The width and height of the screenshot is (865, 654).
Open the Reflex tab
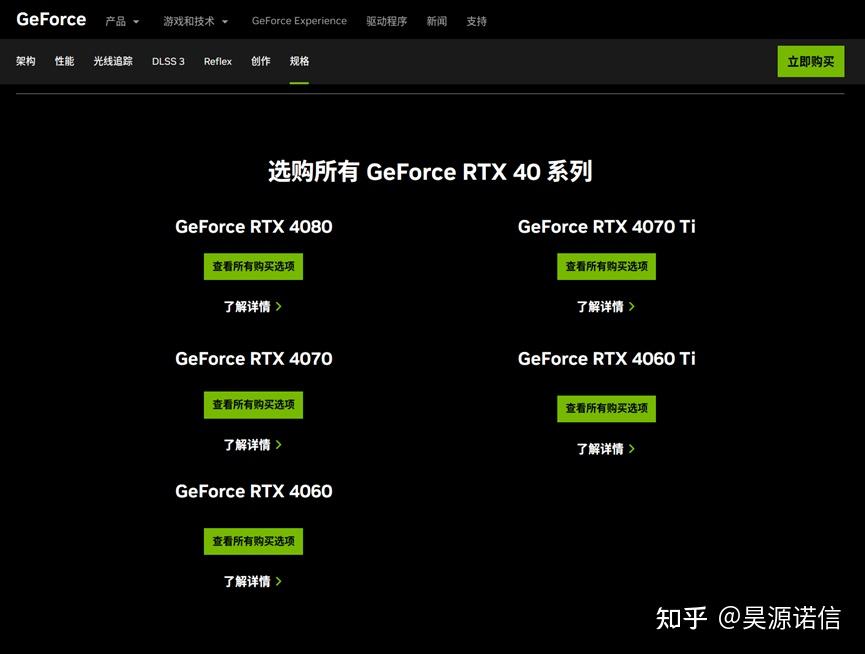[218, 61]
